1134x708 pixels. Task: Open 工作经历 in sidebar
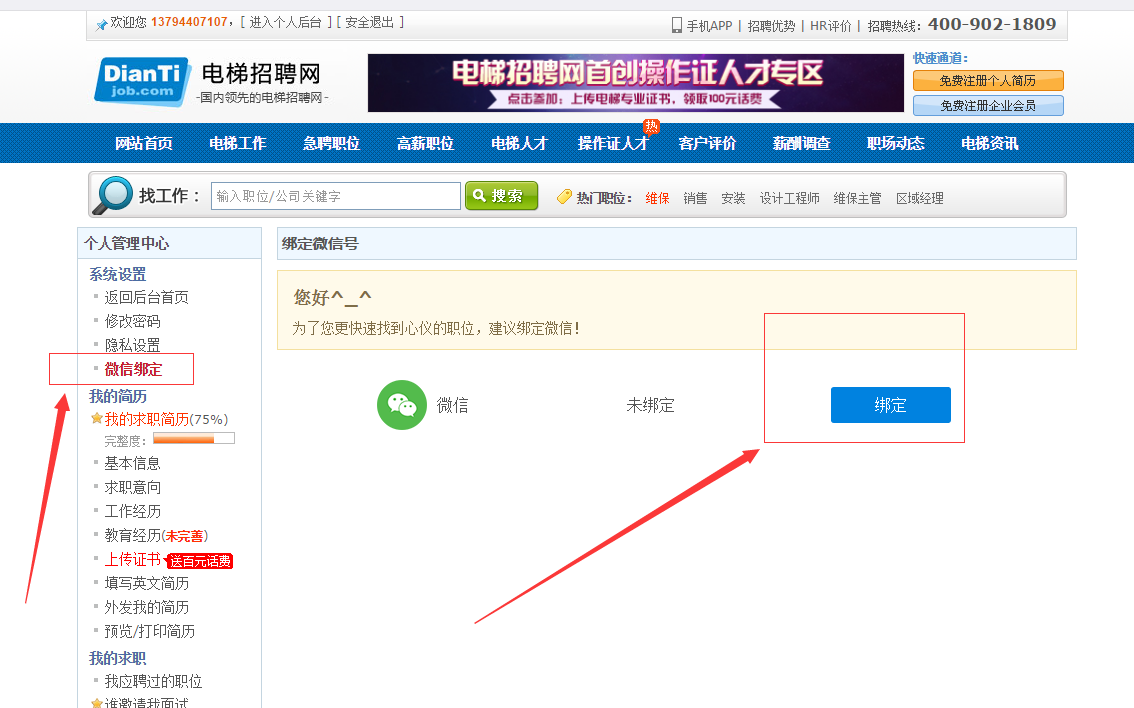point(132,511)
